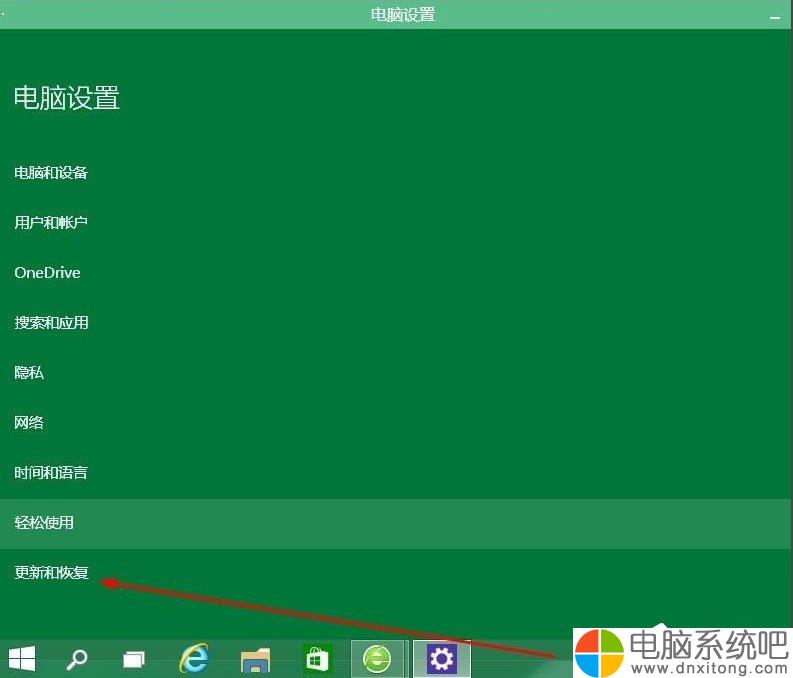This screenshot has width=793, height=678.
Task: Click the taskbar search magnifier icon
Action: click(77, 659)
